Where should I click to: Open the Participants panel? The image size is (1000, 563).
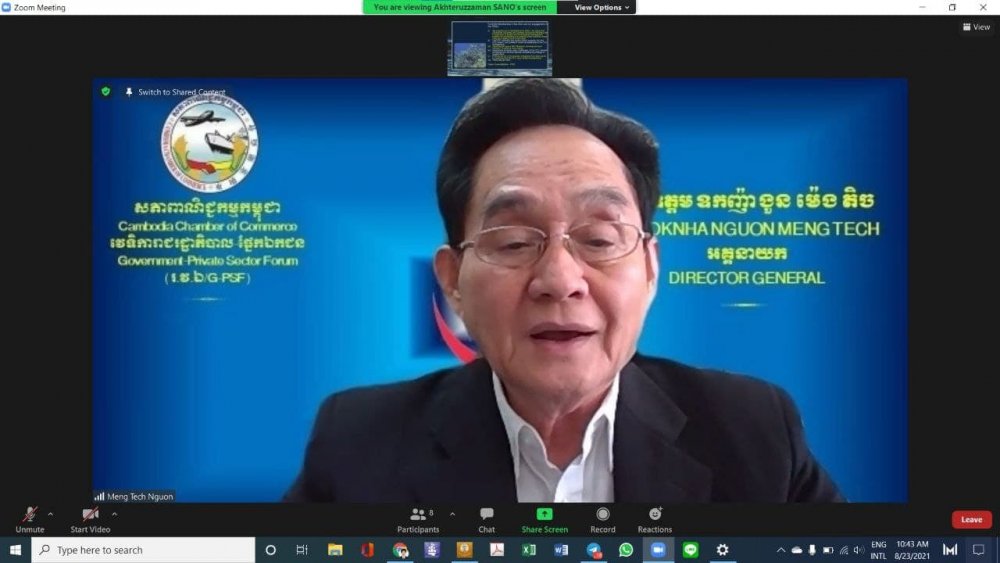[x=418, y=515]
